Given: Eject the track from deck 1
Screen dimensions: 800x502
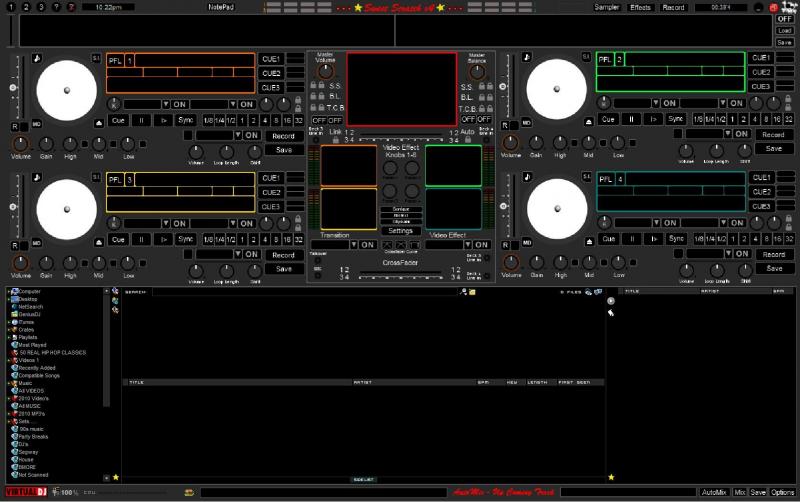Looking at the screenshot, I should 99,123.
